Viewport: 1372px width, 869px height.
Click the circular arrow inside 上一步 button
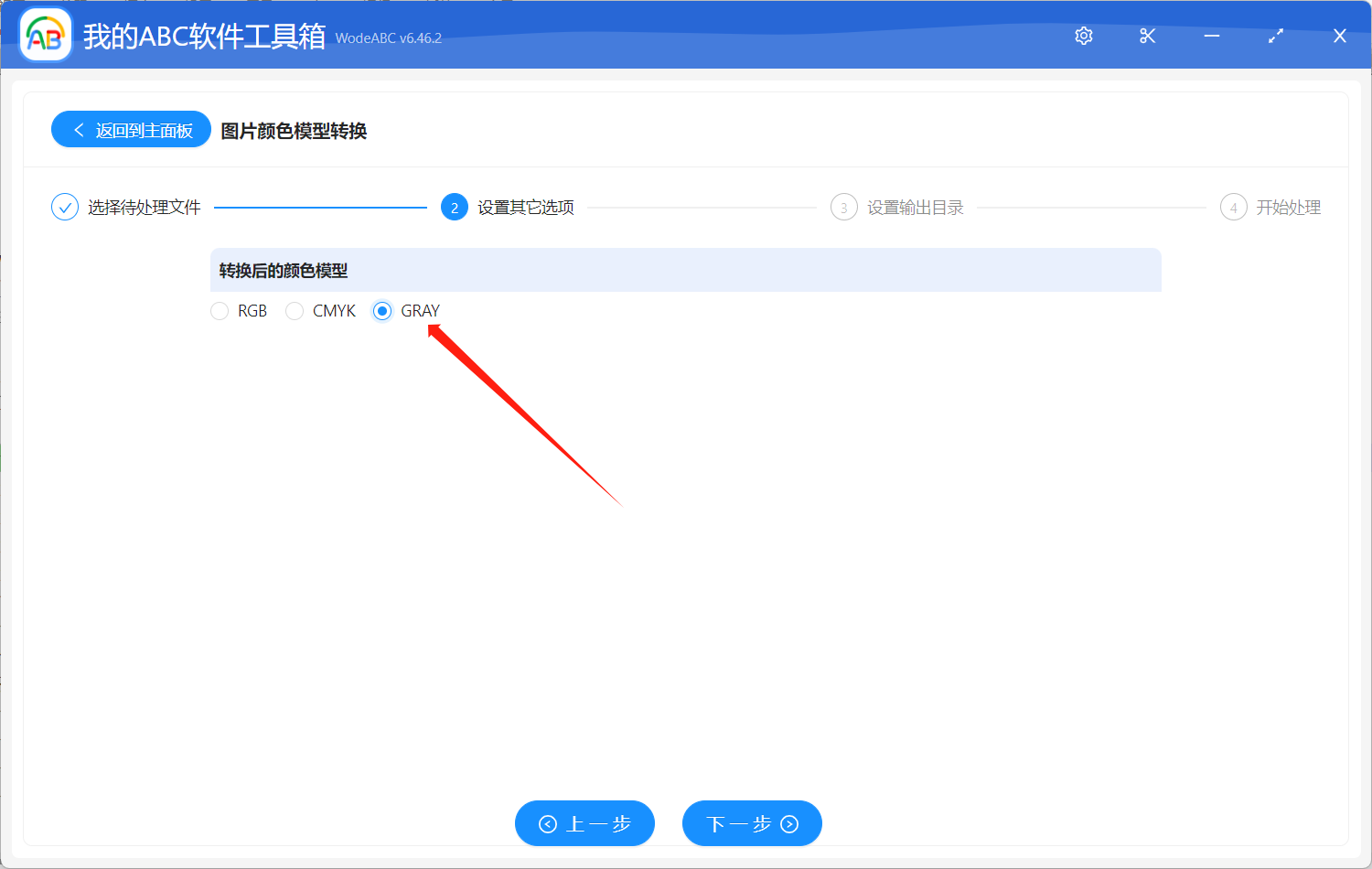(548, 823)
